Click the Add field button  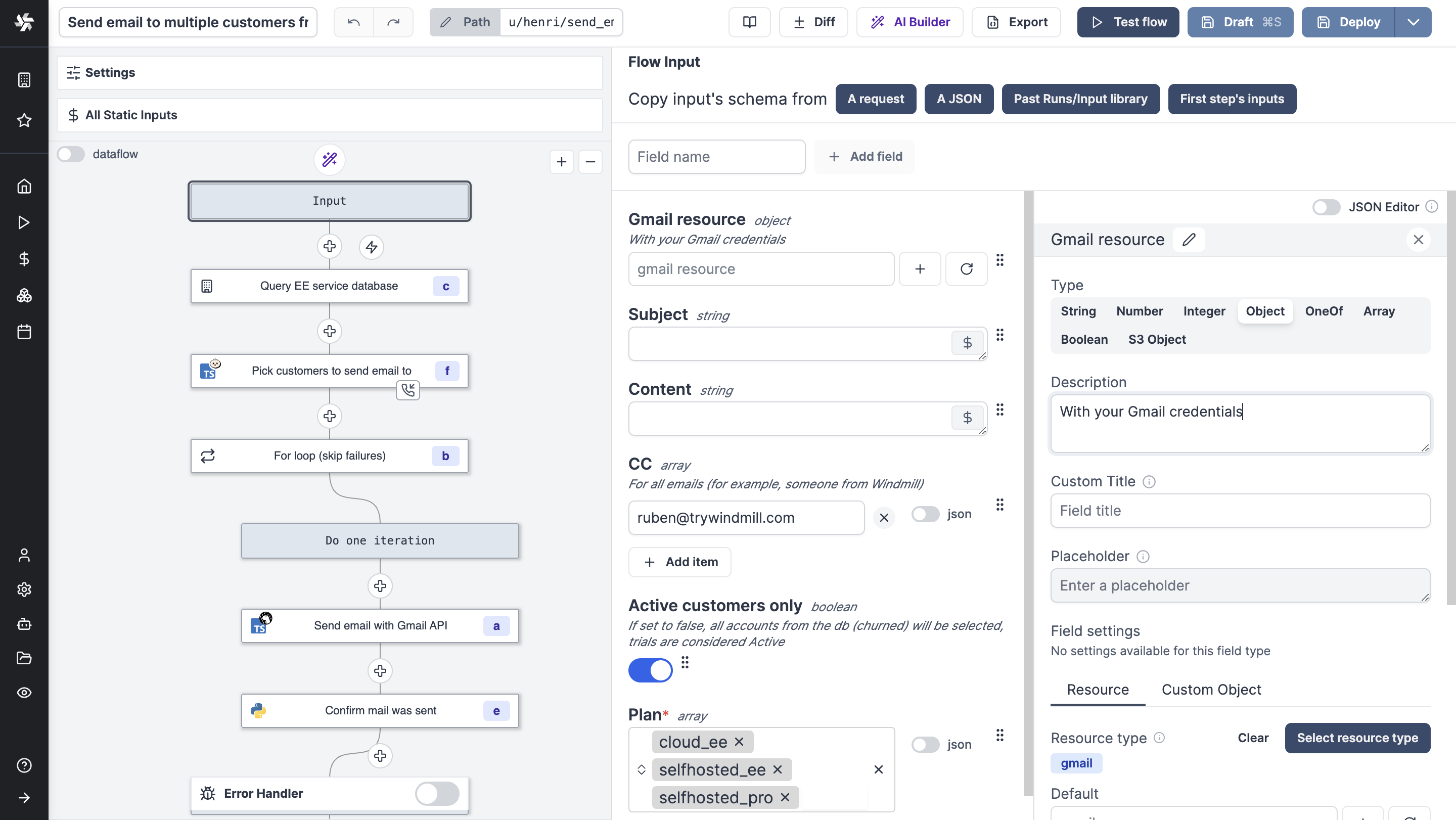pyautogui.click(x=864, y=157)
